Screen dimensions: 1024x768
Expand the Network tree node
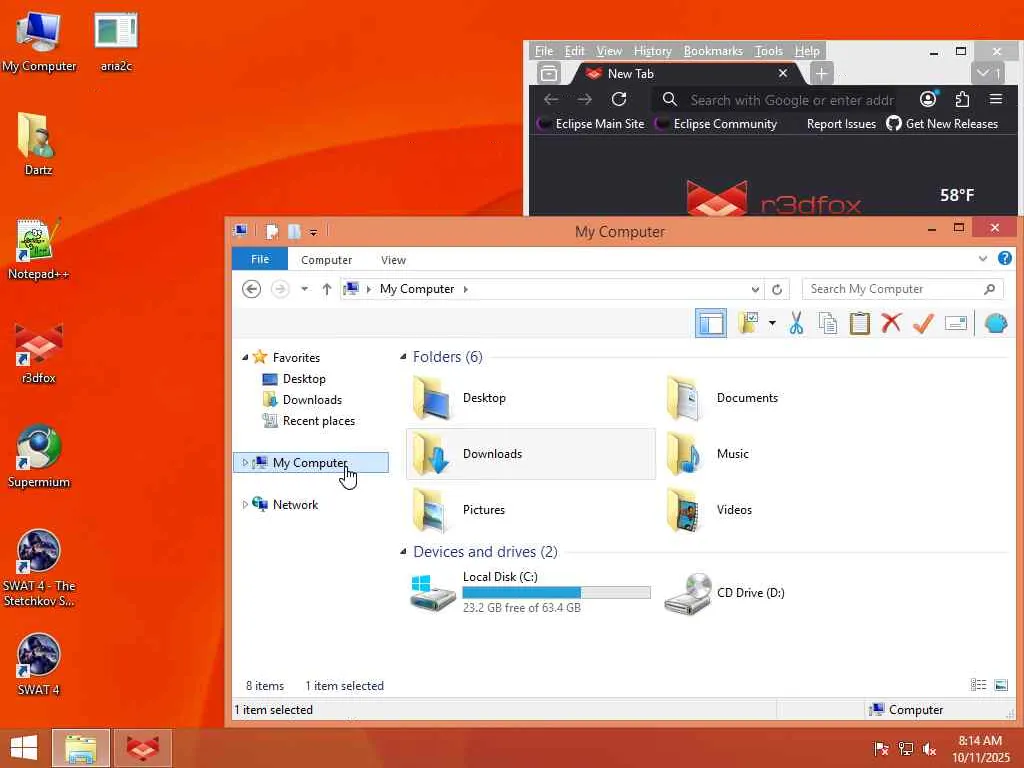[245, 504]
